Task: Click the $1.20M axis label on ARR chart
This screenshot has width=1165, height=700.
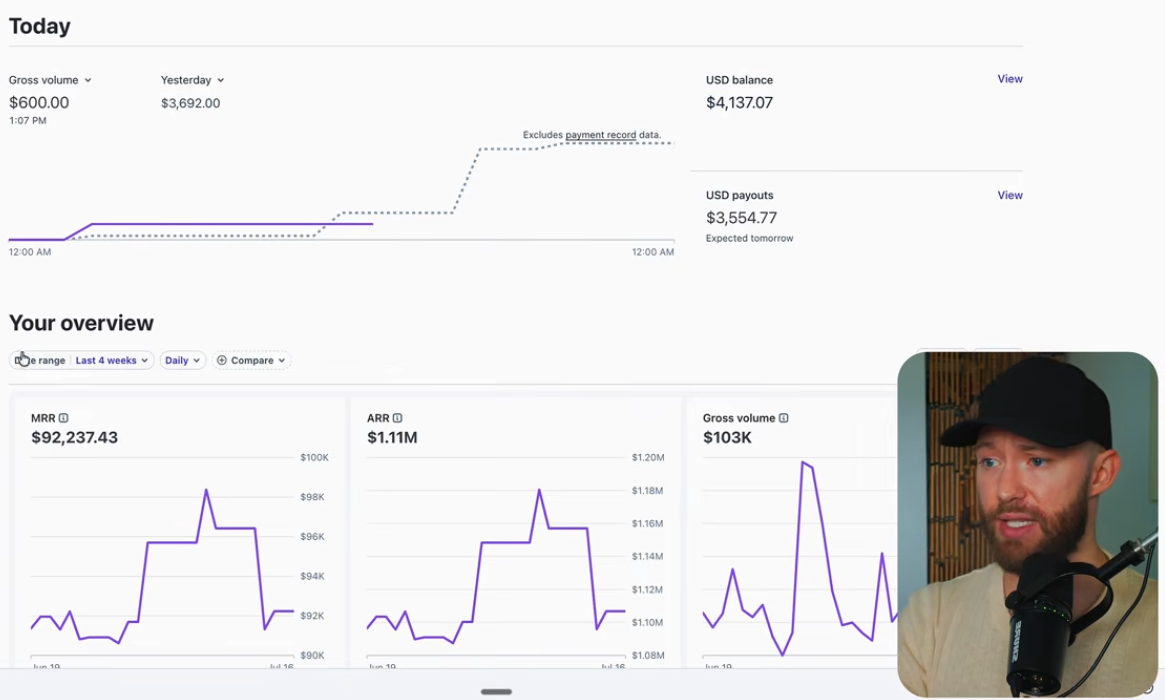Action: click(x=648, y=458)
